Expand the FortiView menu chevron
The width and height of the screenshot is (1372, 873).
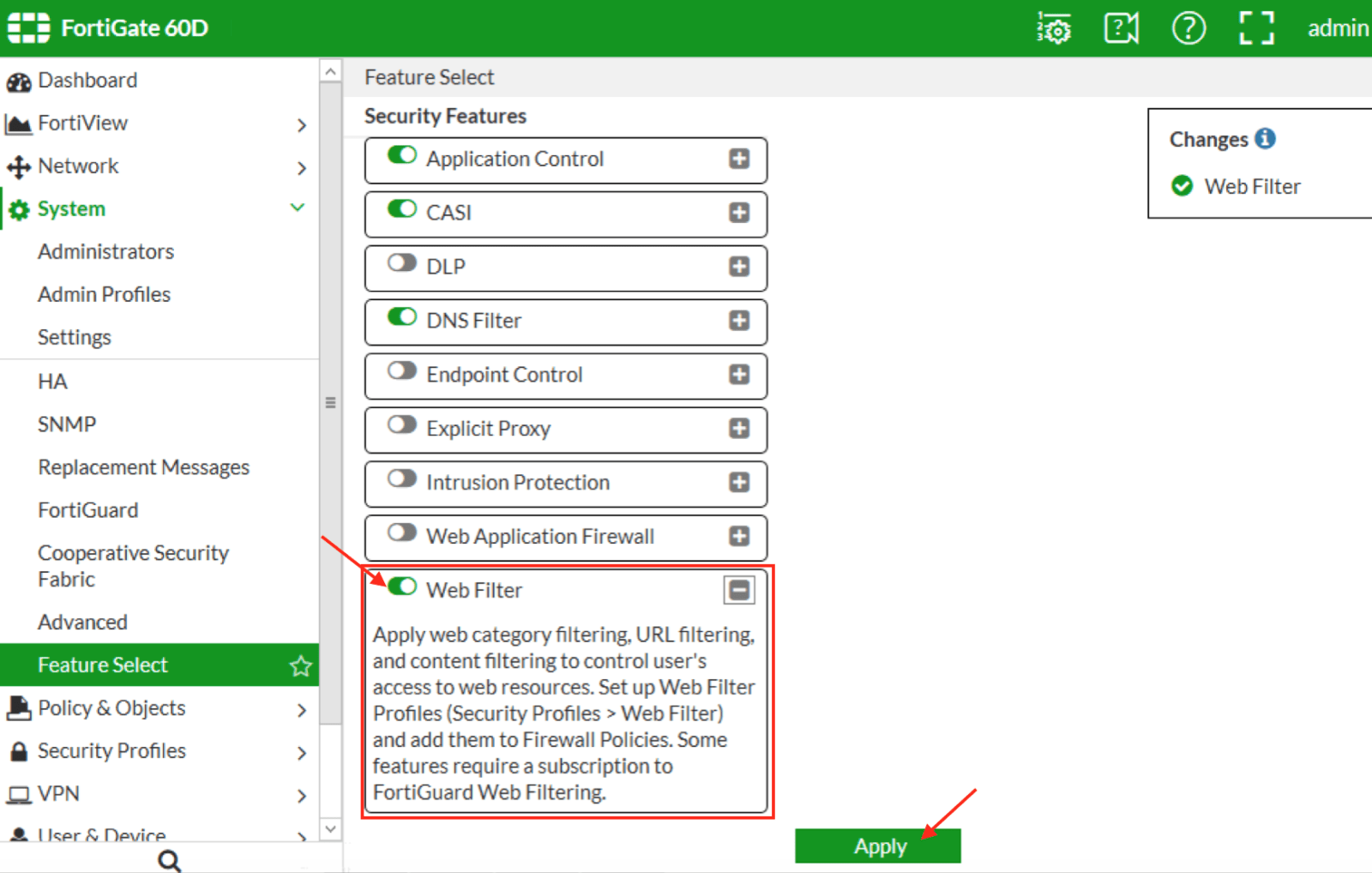pyautogui.click(x=301, y=125)
